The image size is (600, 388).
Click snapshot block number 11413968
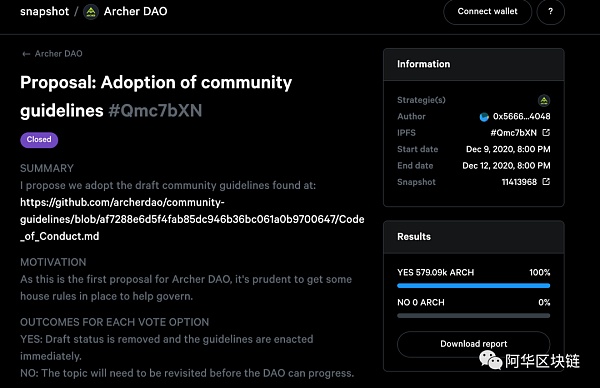[519, 182]
